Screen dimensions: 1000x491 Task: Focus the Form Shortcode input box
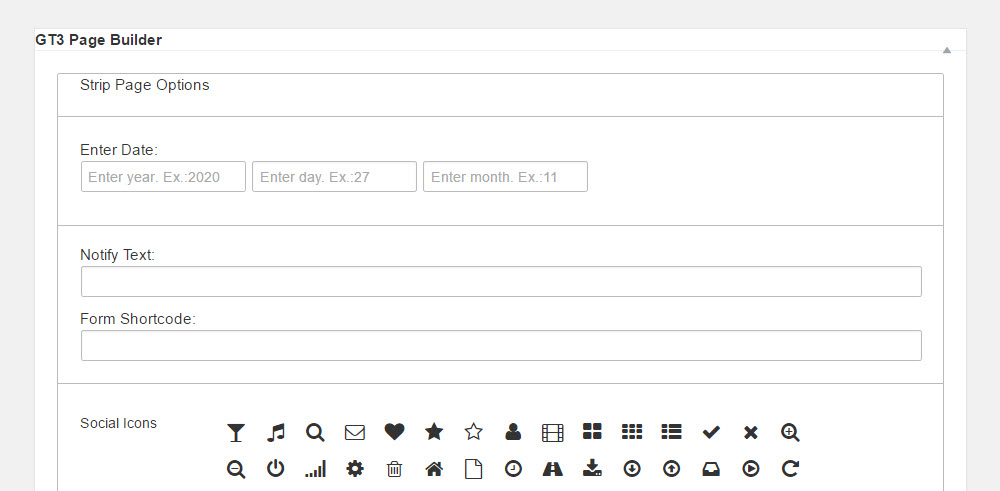pyautogui.click(x=501, y=346)
